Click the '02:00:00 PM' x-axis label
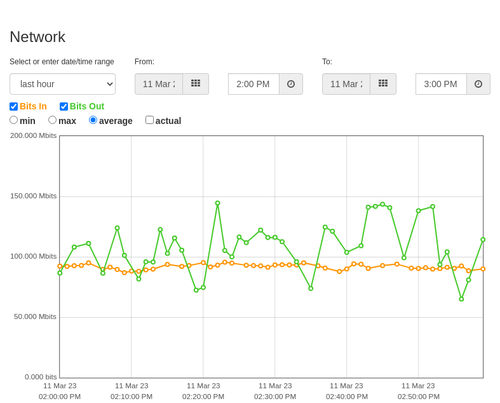 click(60, 397)
